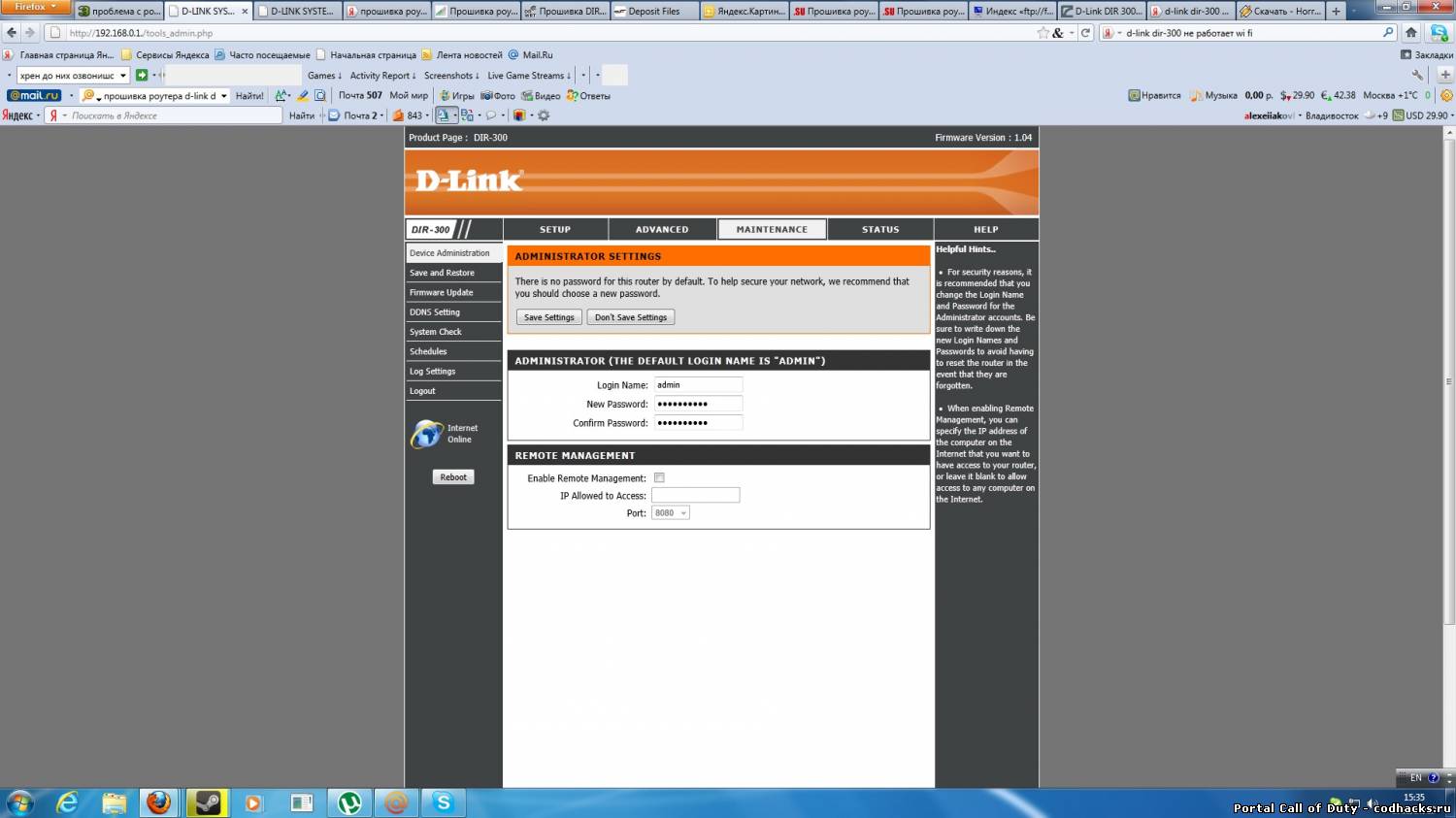The height and width of the screenshot is (818, 1456).
Task: Click Logout in the sidebar
Action: coord(453,391)
